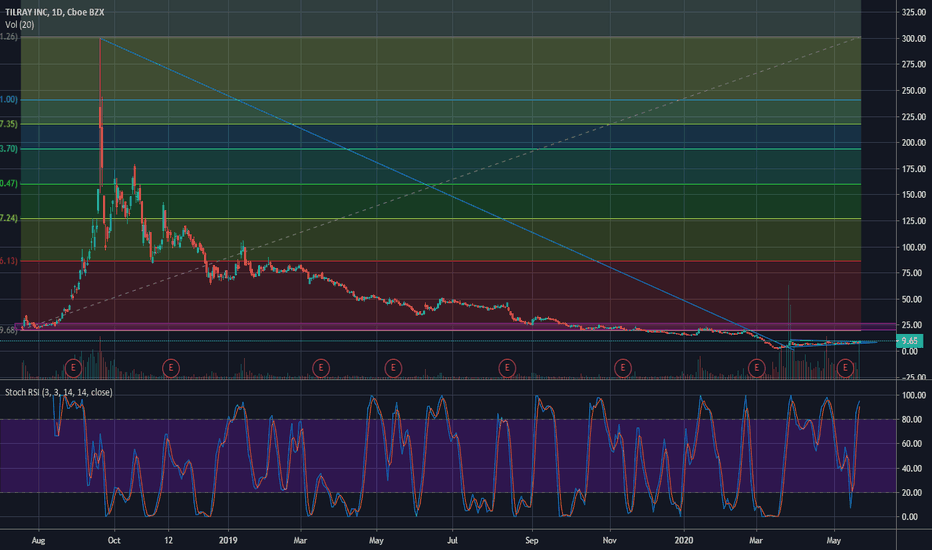This screenshot has height=550, width=932.
Task: Click the 200.00 price axis label
Action: (914, 143)
